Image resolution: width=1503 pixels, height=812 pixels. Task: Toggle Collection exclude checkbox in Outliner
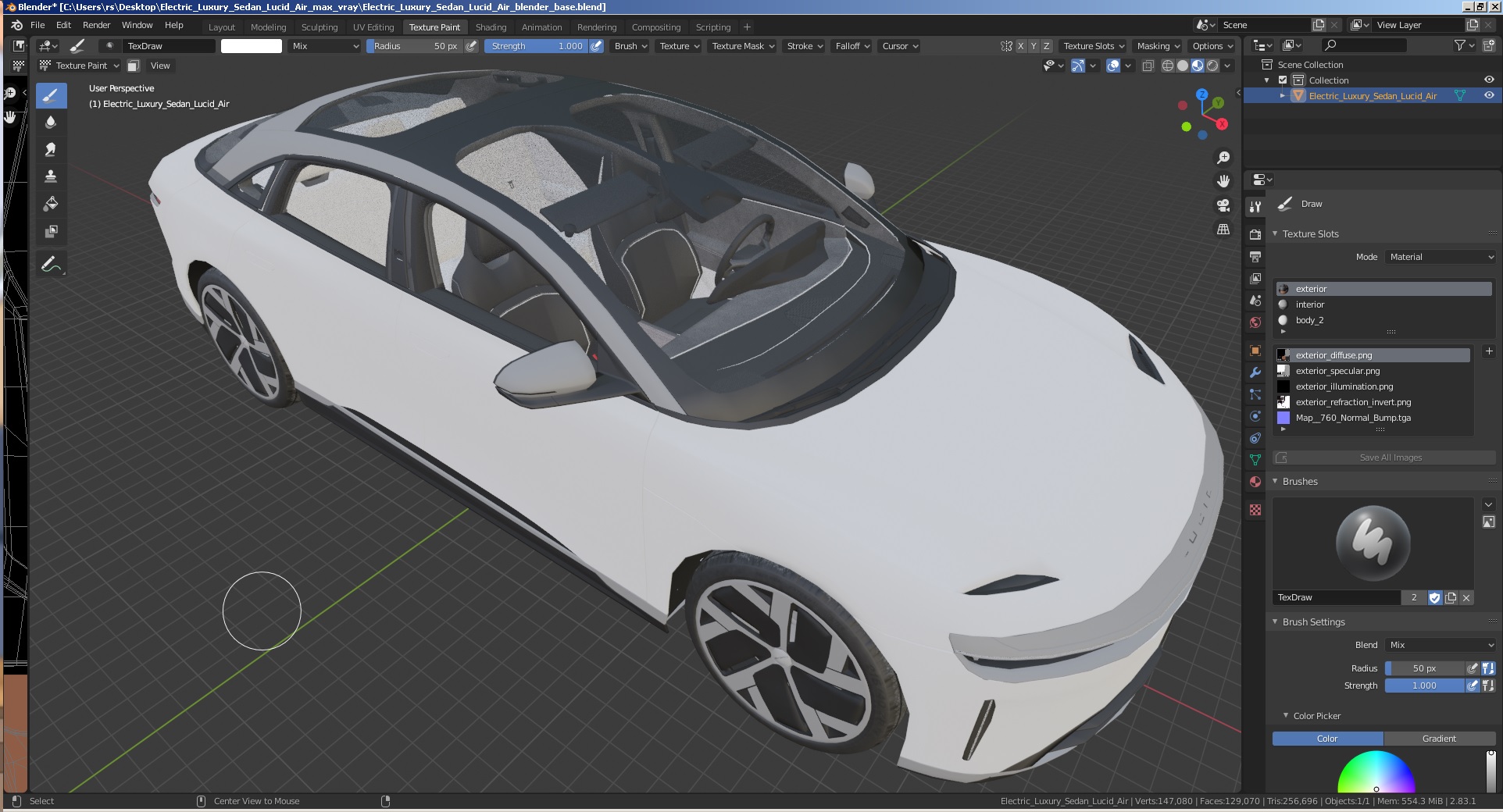click(x=1283, y=80)
